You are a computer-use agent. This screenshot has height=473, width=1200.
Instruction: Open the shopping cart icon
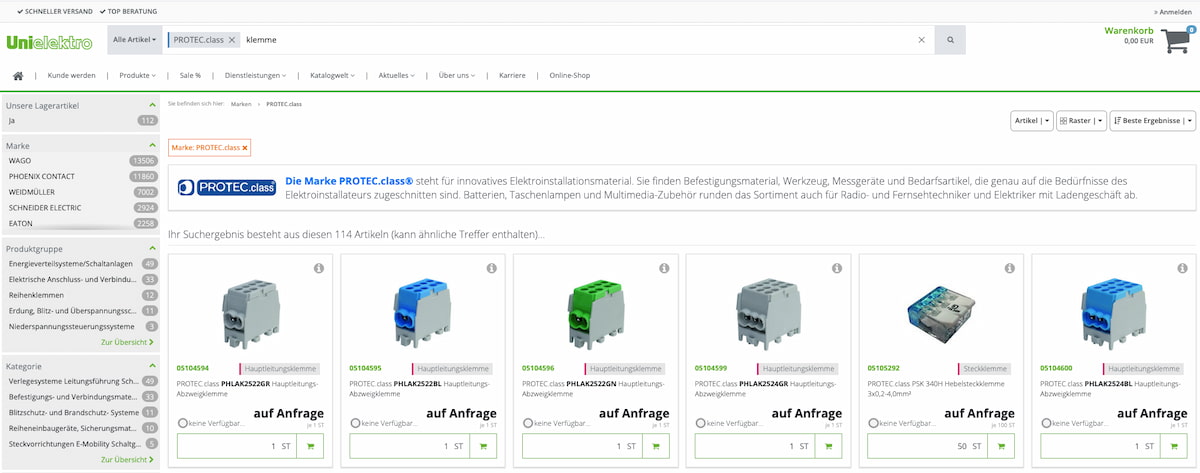pos(1178,40)
